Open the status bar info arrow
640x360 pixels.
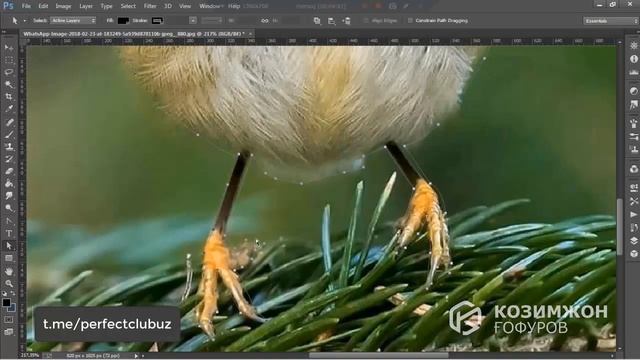coord(136,356)
